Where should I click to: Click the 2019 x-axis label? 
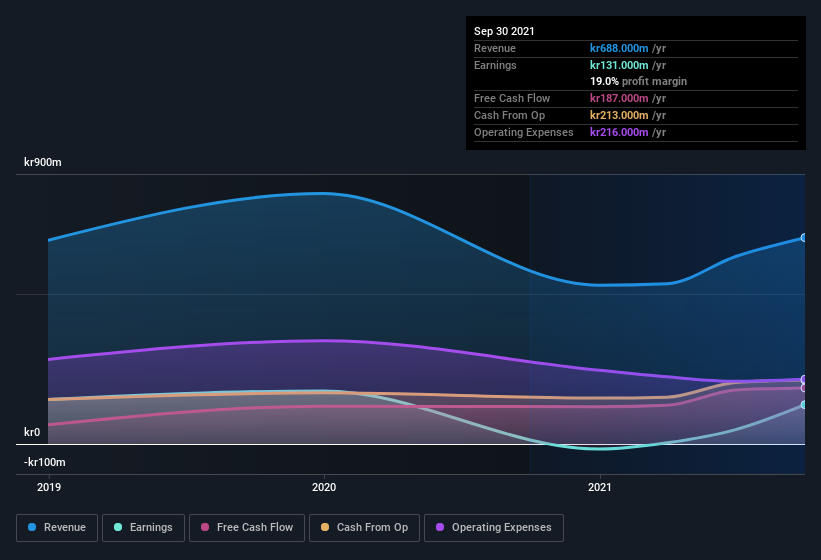(x=49, y=487)
